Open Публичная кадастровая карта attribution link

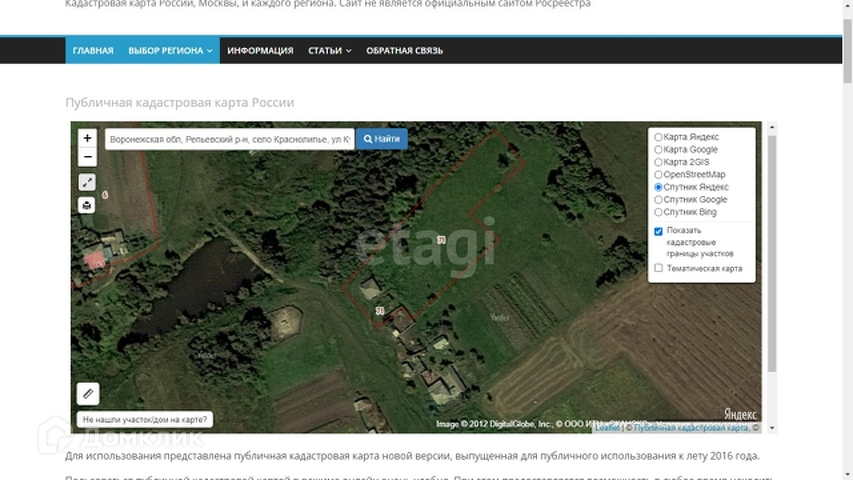[691, 428]
